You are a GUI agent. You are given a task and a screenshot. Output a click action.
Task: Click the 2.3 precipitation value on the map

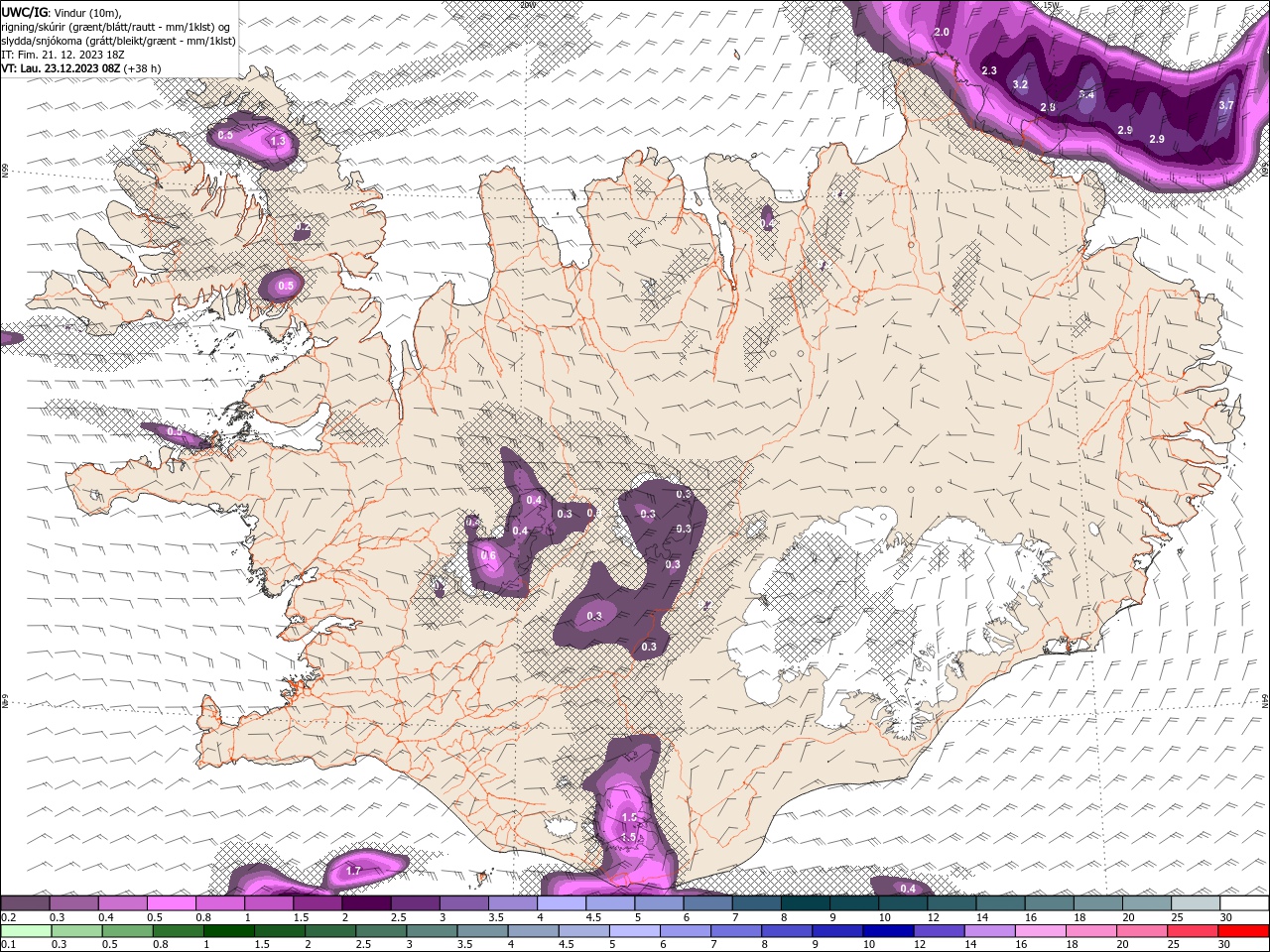(x=988, y=70)
